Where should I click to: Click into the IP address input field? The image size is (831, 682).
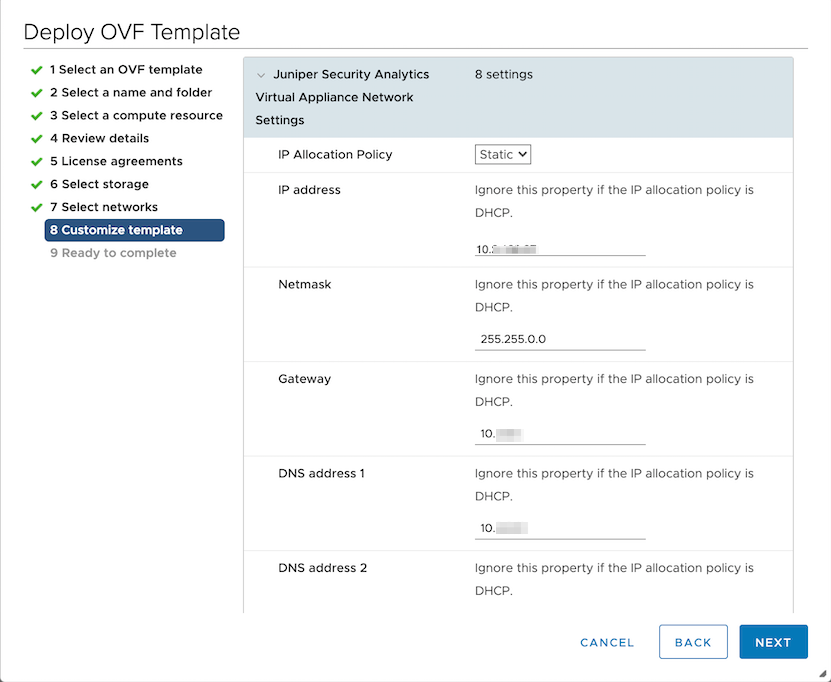560,245
